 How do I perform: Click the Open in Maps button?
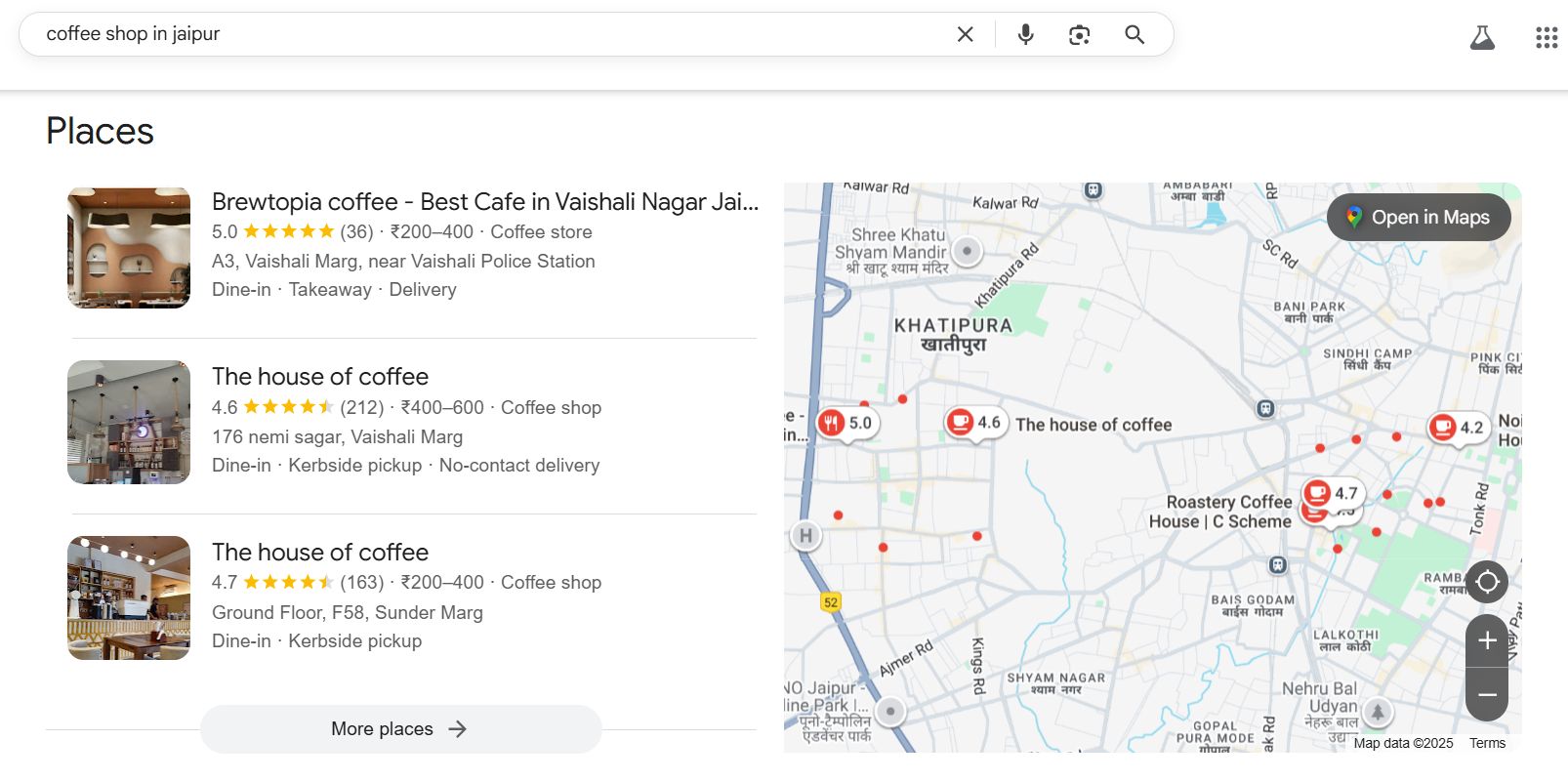[x=1418, y=218]
